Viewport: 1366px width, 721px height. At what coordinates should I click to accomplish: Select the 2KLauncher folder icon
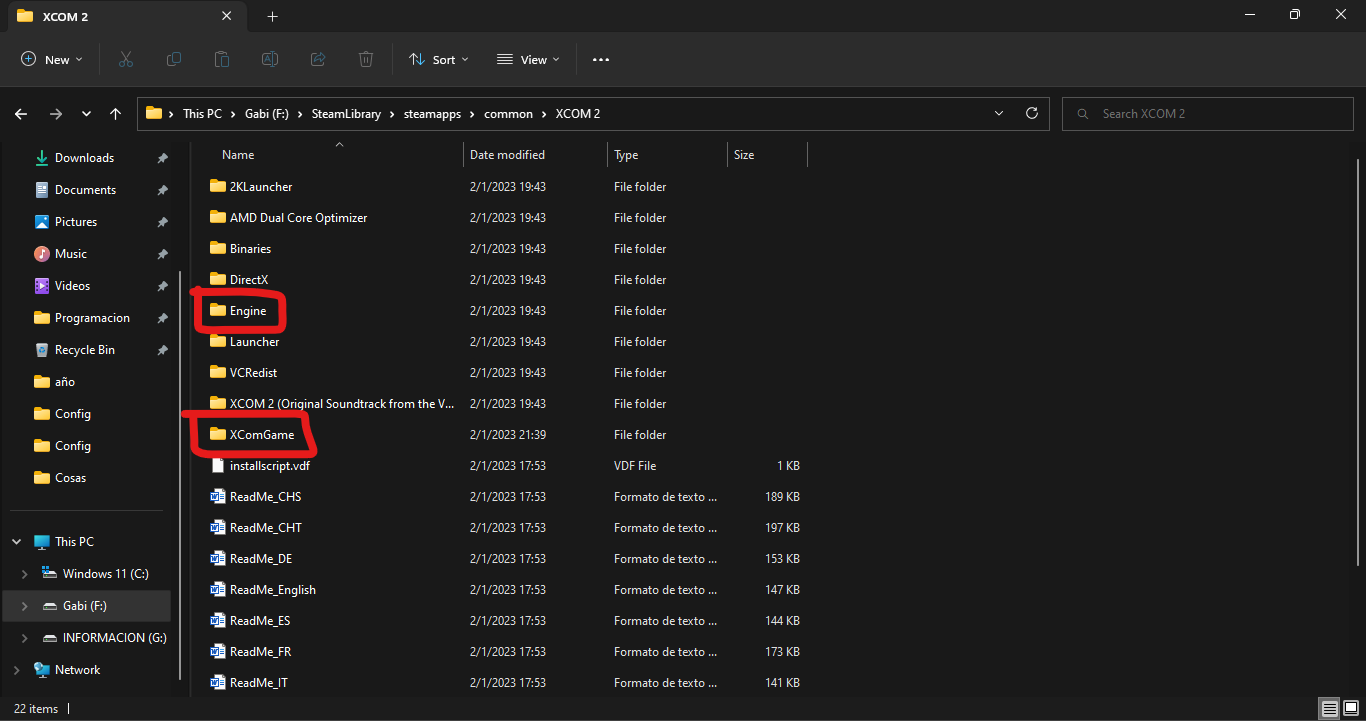[x=218, y=187]
